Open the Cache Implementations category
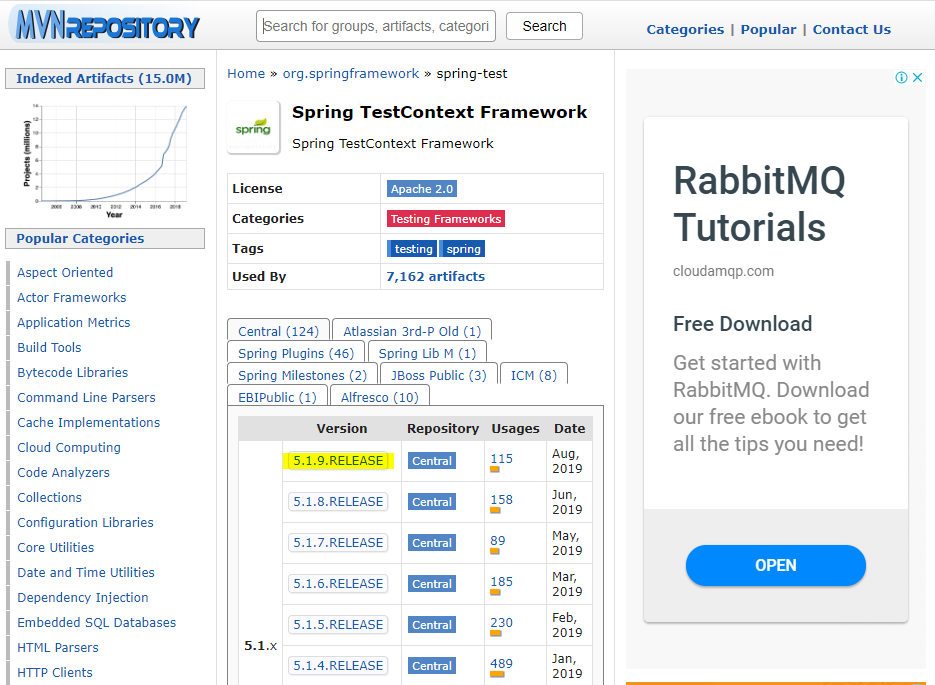The image size is (935, 685). tap(88, 423)
